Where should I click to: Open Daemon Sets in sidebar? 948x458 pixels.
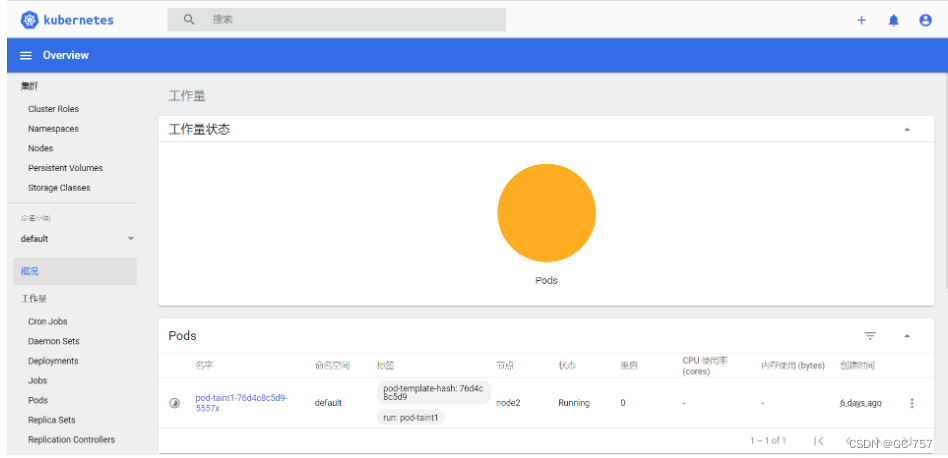pyautogui.click(x=54, y=341)
